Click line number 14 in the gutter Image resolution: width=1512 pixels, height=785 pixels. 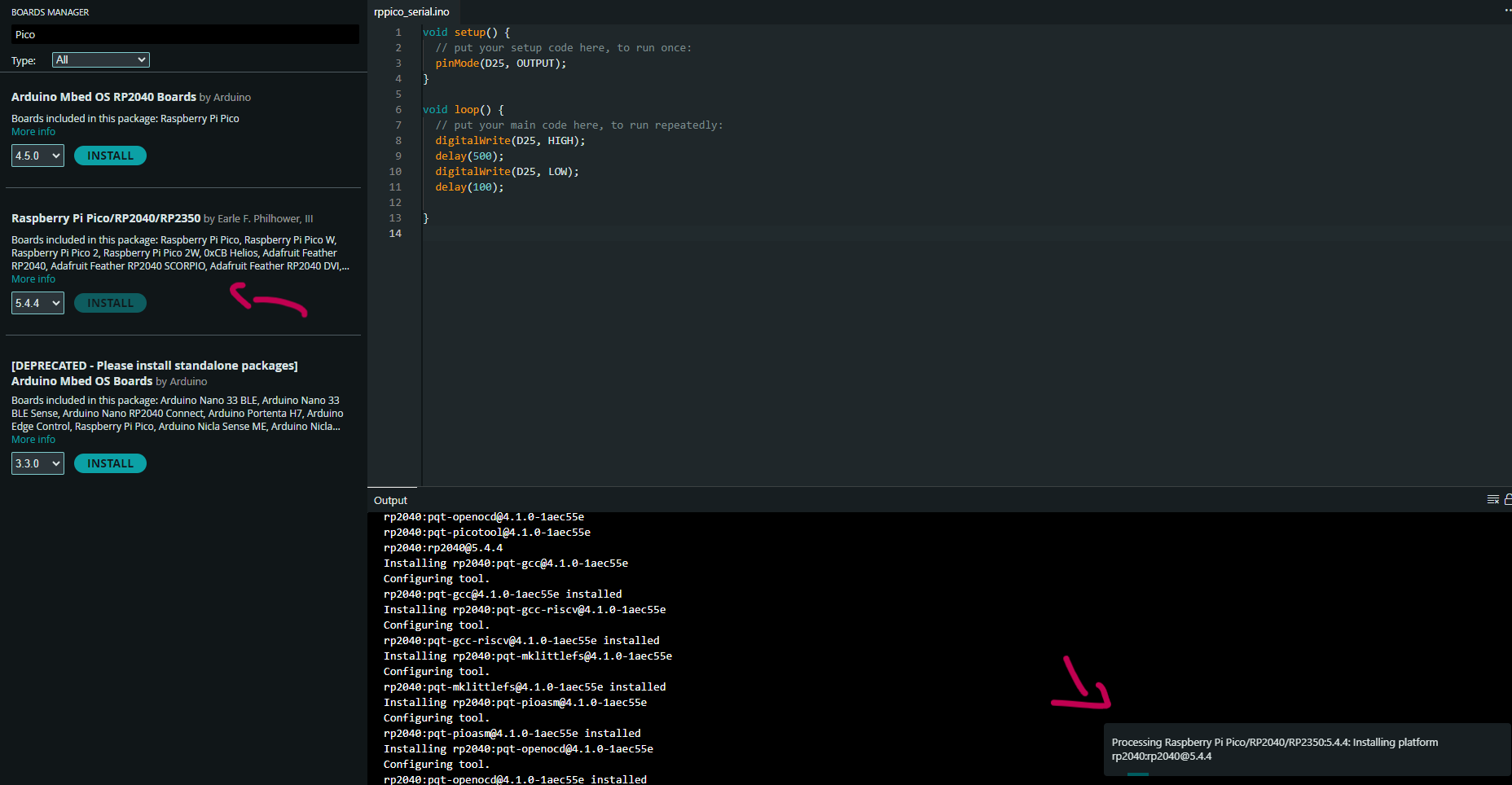pyautogui.click(x=395, y=234)
